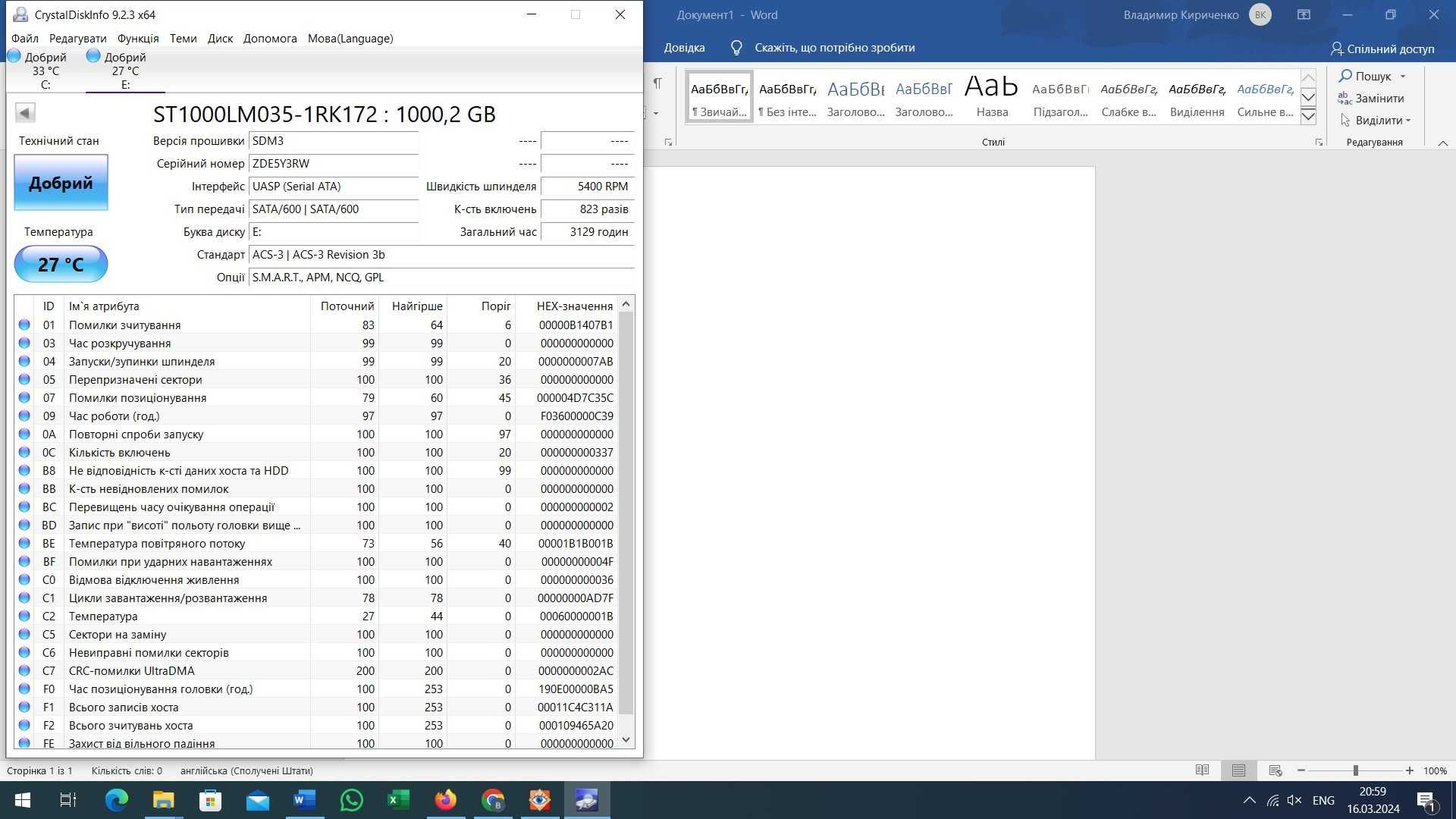Click the Добрий health status button

[61, 183]
